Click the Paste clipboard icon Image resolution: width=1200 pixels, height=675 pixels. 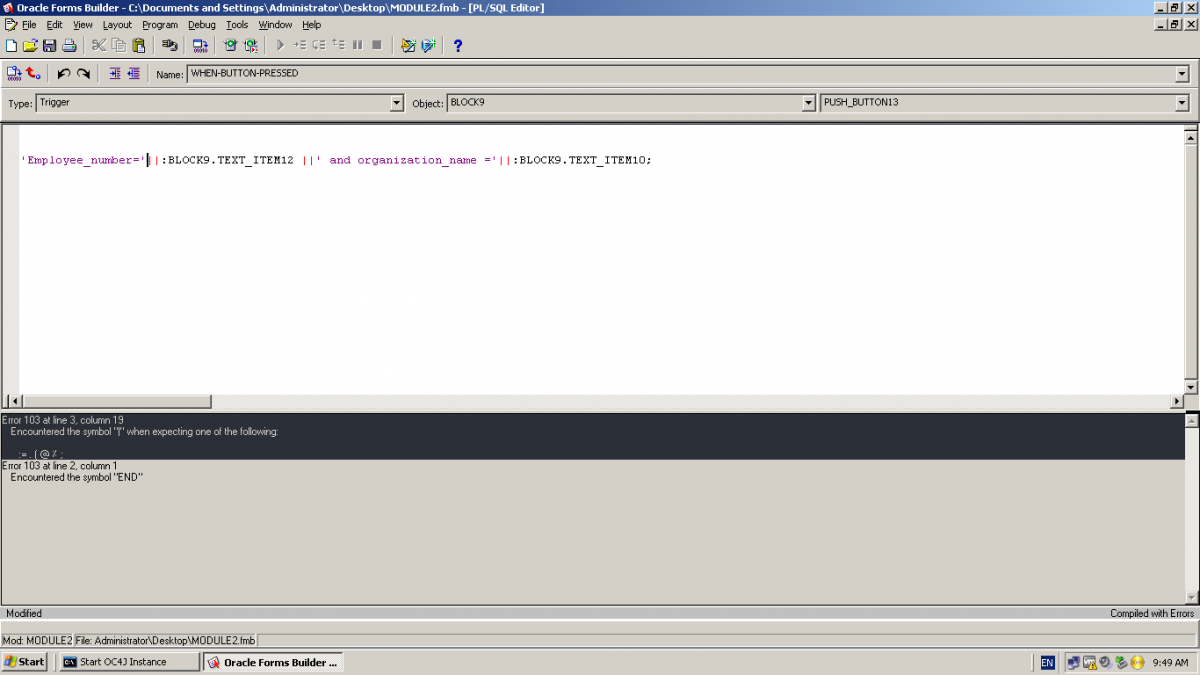[x=138, y=45]
